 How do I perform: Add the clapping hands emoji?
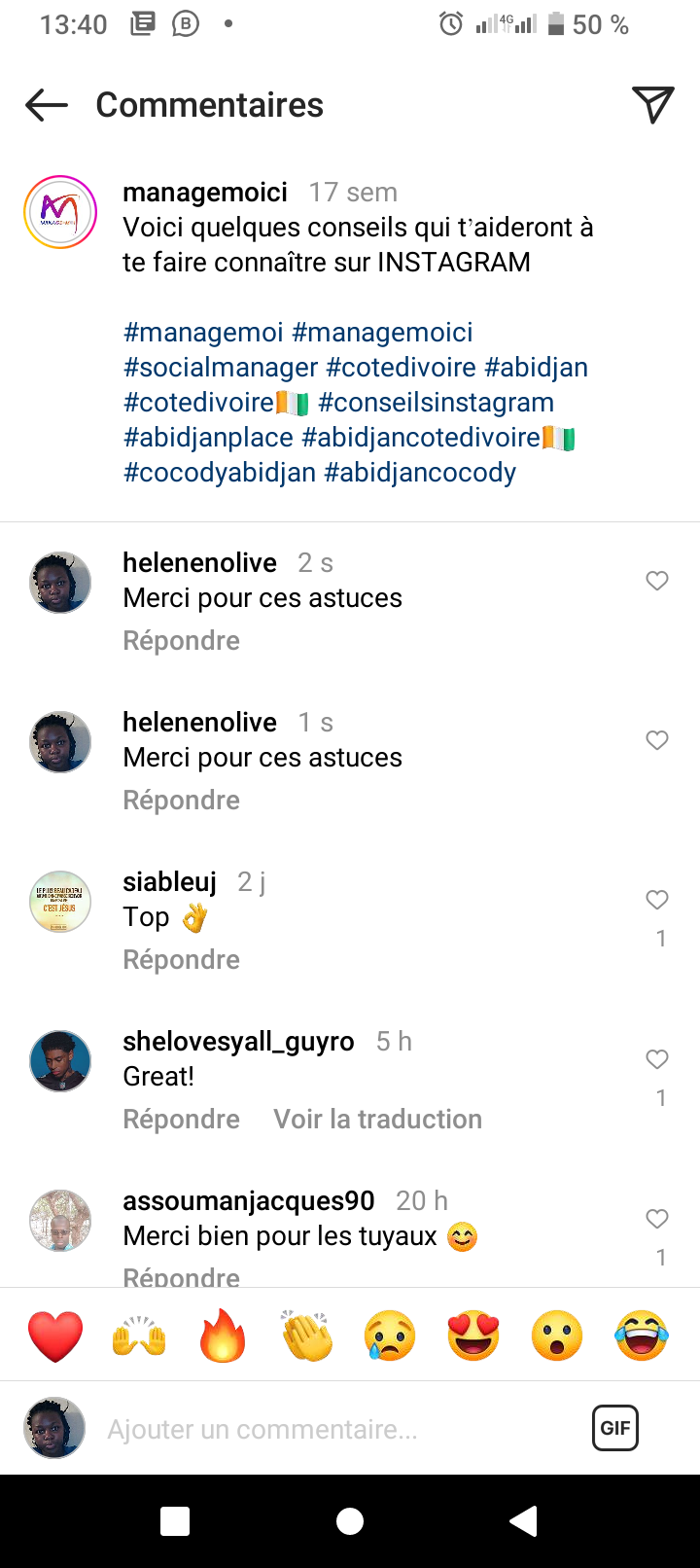coord(306,1335)
